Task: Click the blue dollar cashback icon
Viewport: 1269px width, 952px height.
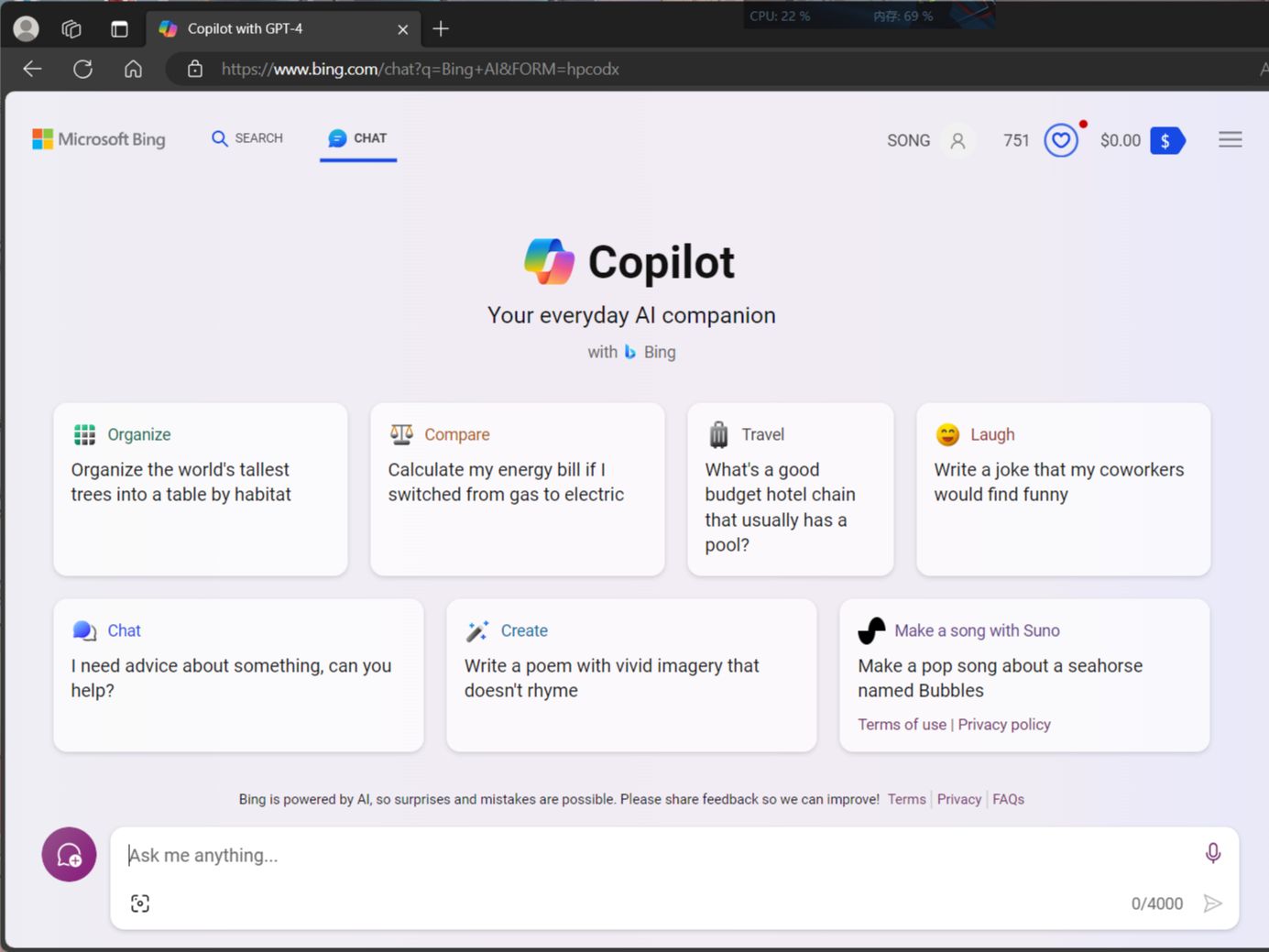Action: (x=1167, y=140)
